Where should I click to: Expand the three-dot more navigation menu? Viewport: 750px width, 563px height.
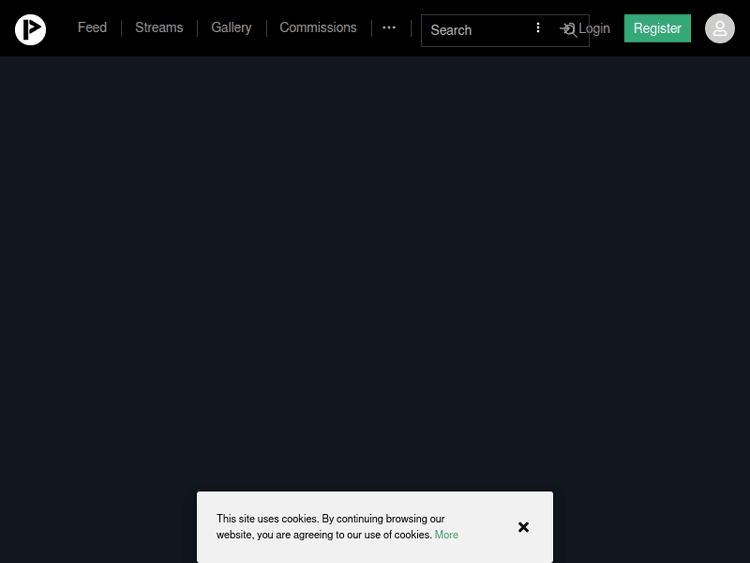389,28
